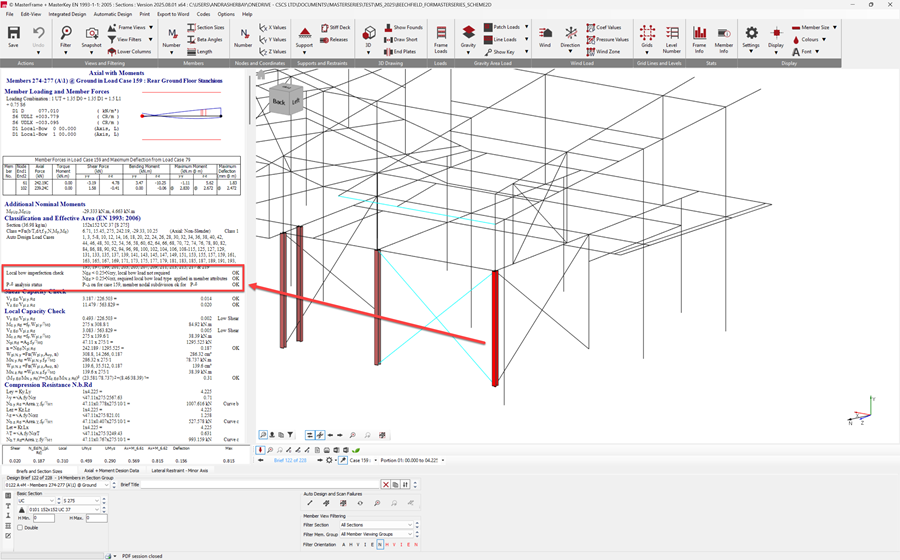Switch to Axial + Moment Design Data tab
The height and width of the screenshot is (560, 900).
[x=111, y=470]
